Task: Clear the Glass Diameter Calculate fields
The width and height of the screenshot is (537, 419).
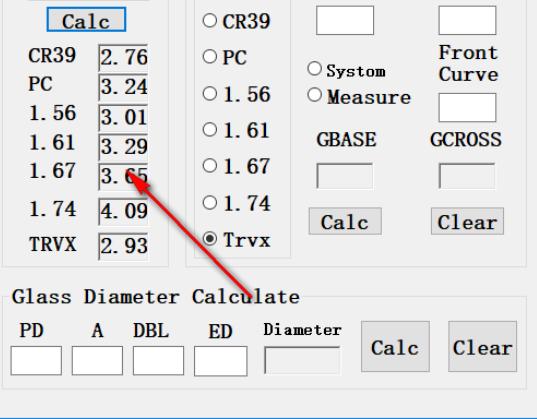Action: pos(483,346)
